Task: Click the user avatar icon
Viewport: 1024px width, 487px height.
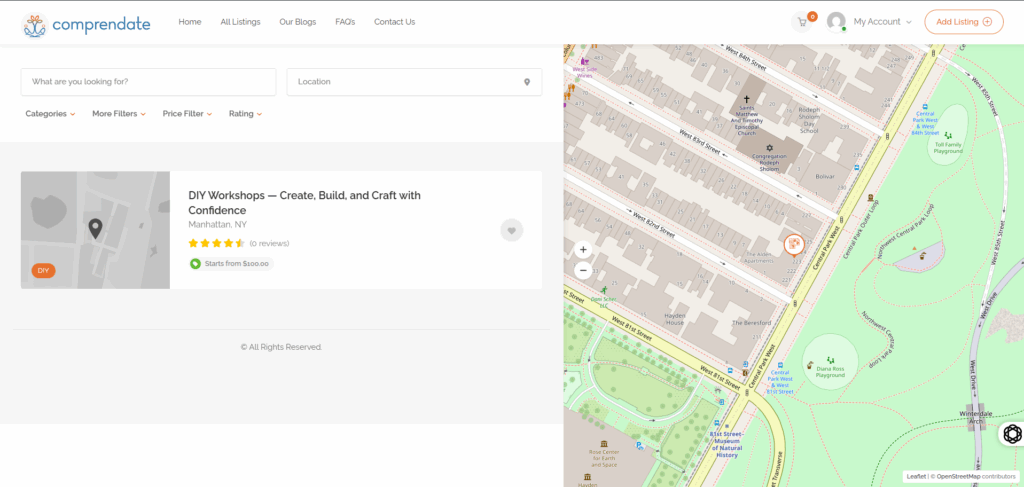Action: [x=836, y=22]
